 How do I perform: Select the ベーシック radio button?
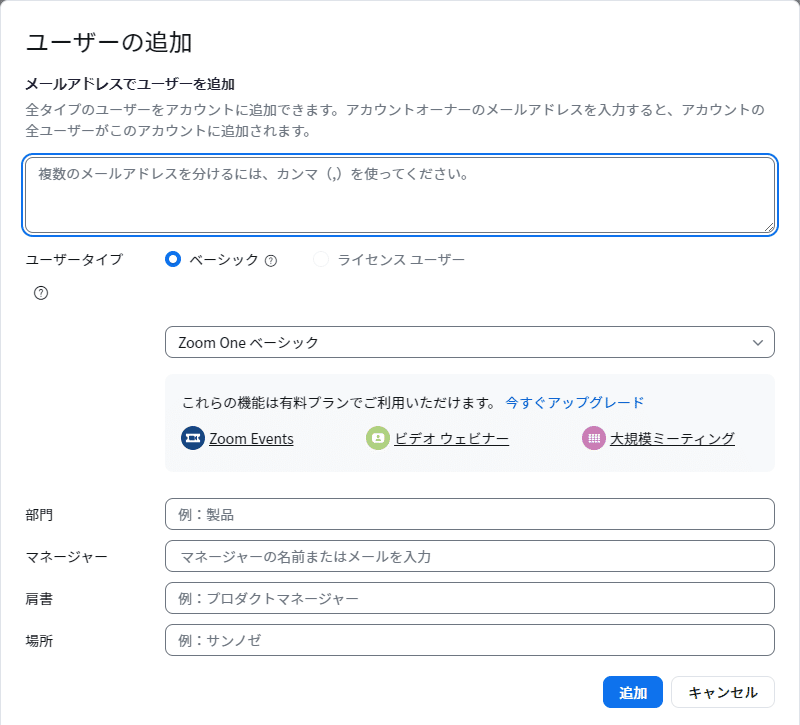click(173, 260)
